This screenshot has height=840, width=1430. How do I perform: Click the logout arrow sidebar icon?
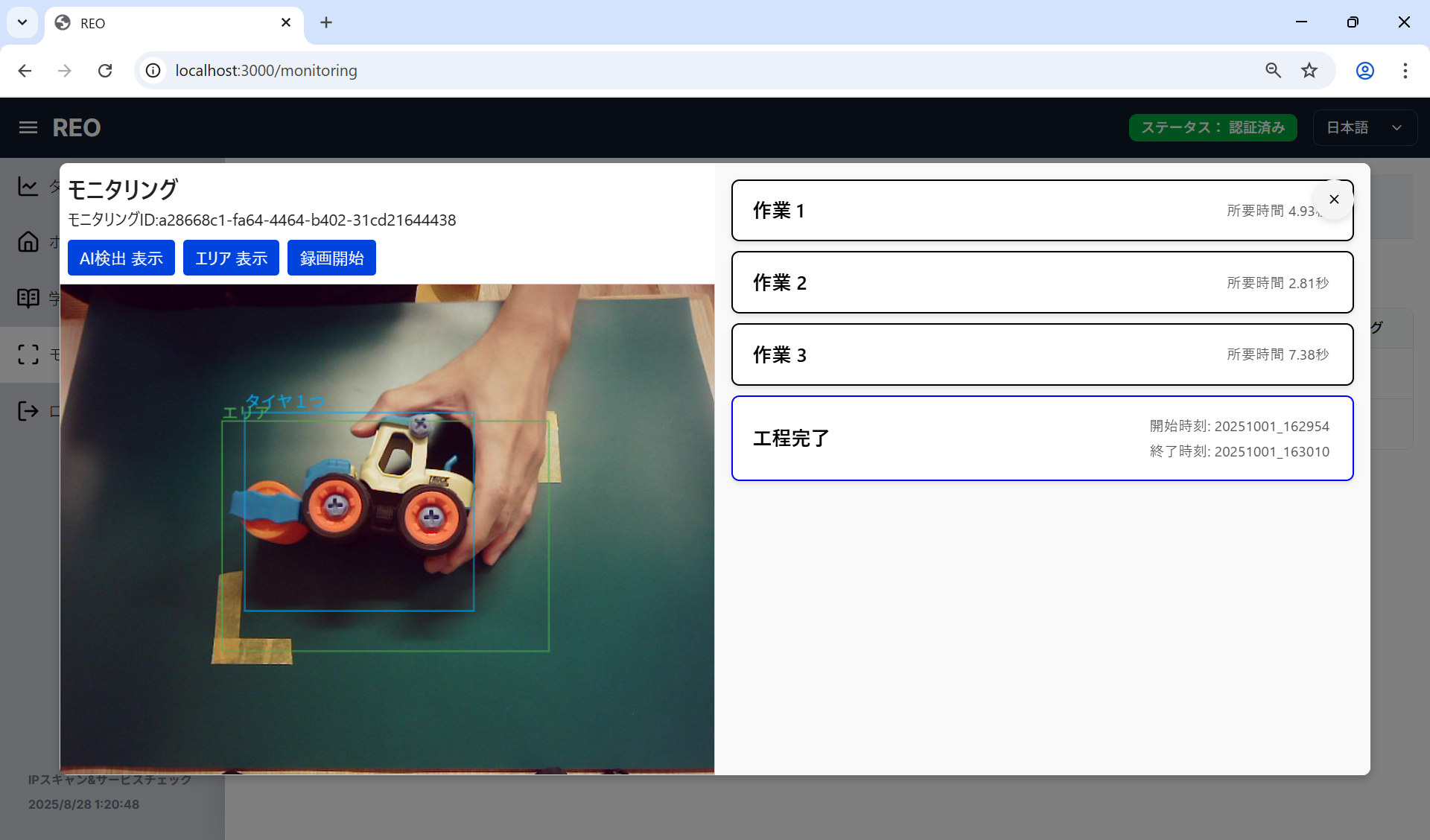(28, 411)
